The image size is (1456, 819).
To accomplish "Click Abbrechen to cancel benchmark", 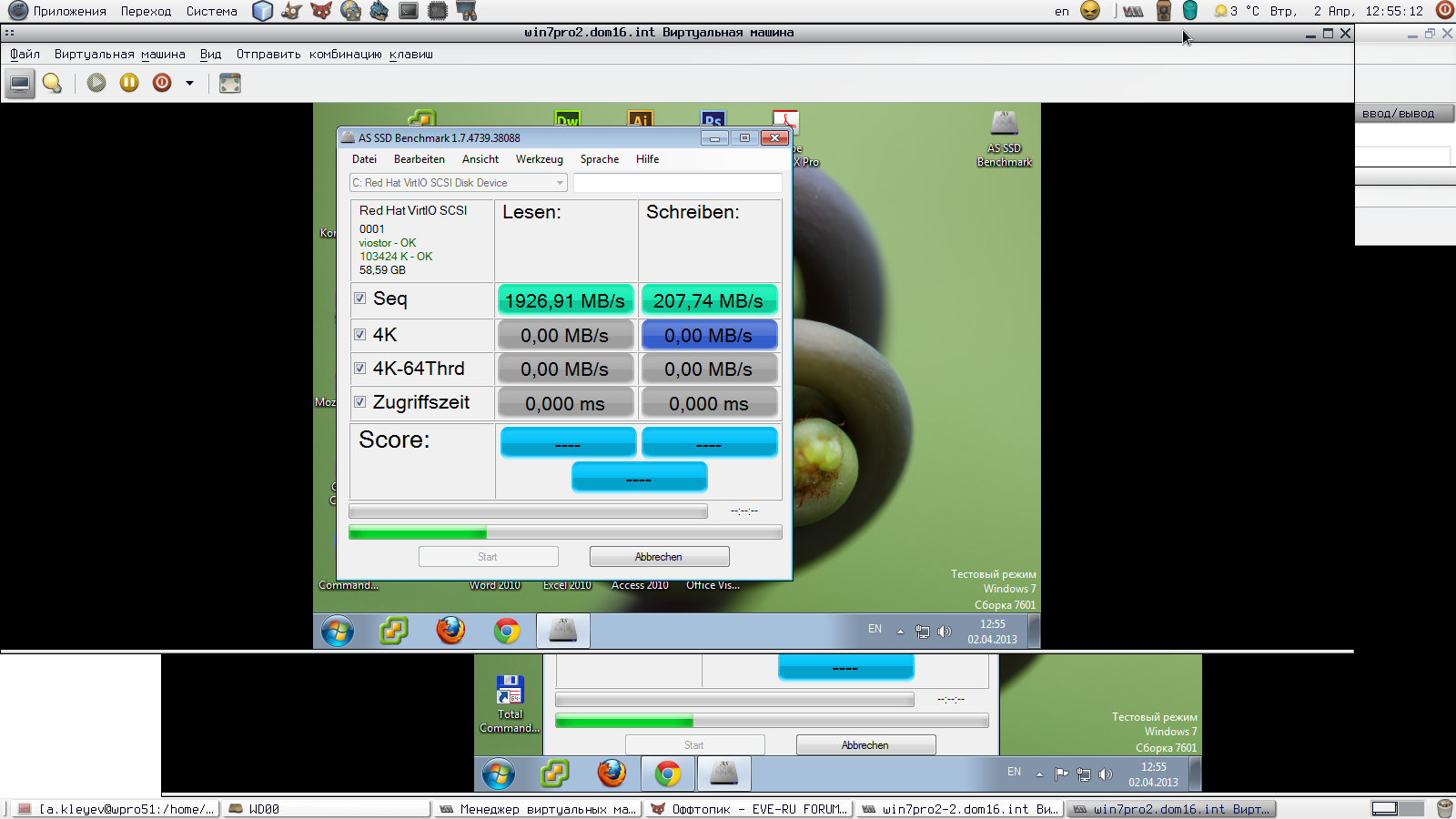I will click(659, 557).
